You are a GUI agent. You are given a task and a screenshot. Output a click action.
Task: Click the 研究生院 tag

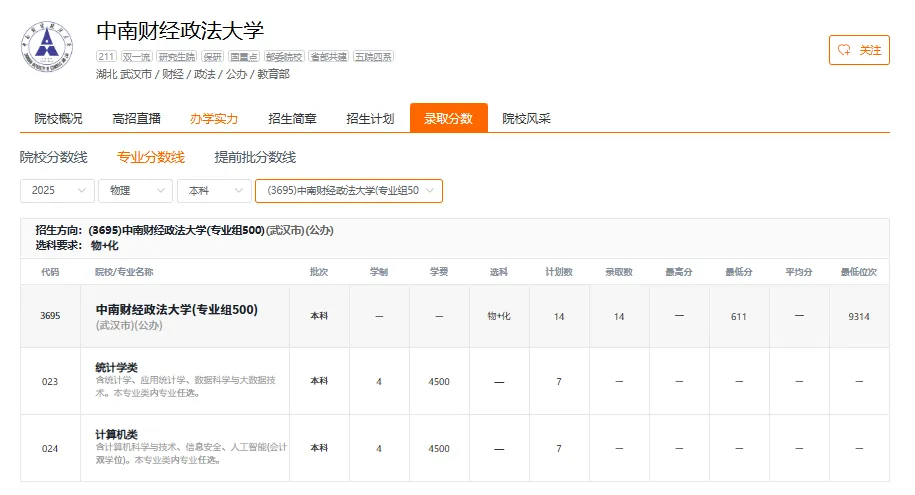click(177, 57)
